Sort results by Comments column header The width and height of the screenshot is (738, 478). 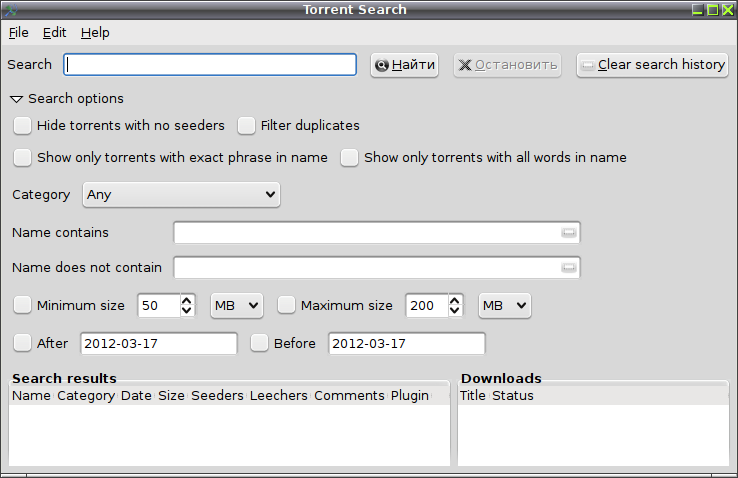tap(349, 396)
